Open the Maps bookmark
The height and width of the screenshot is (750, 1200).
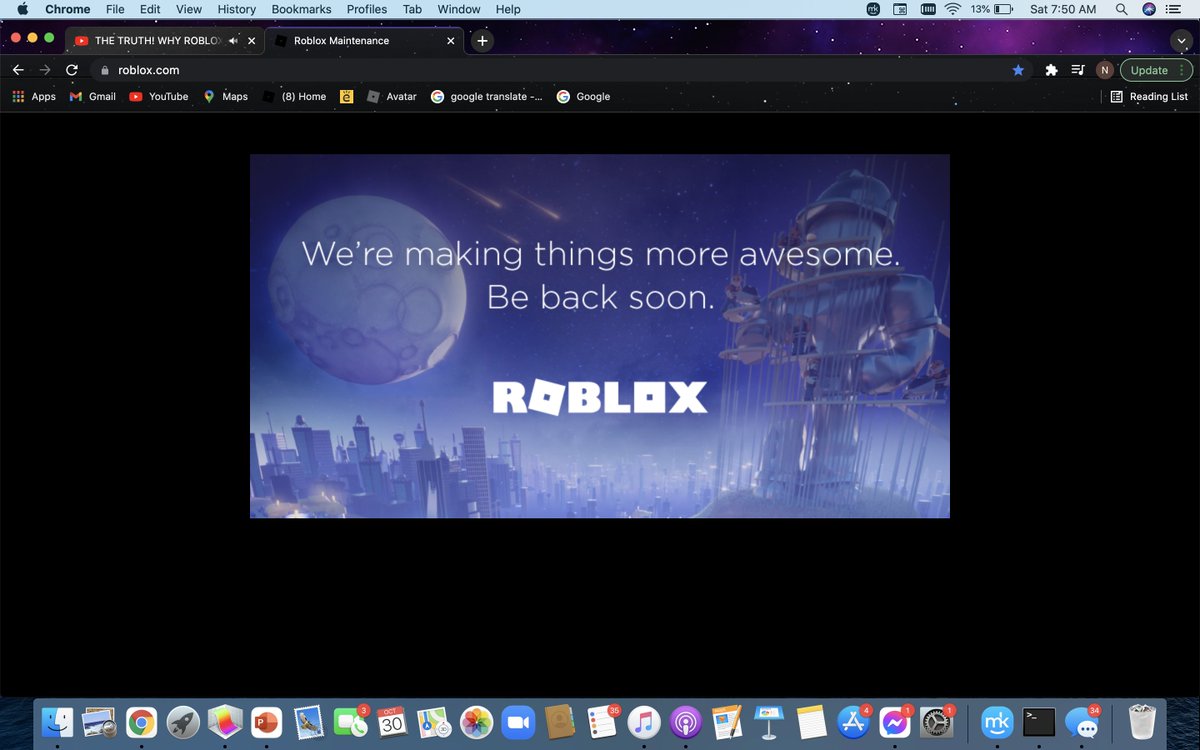point(225,97)
